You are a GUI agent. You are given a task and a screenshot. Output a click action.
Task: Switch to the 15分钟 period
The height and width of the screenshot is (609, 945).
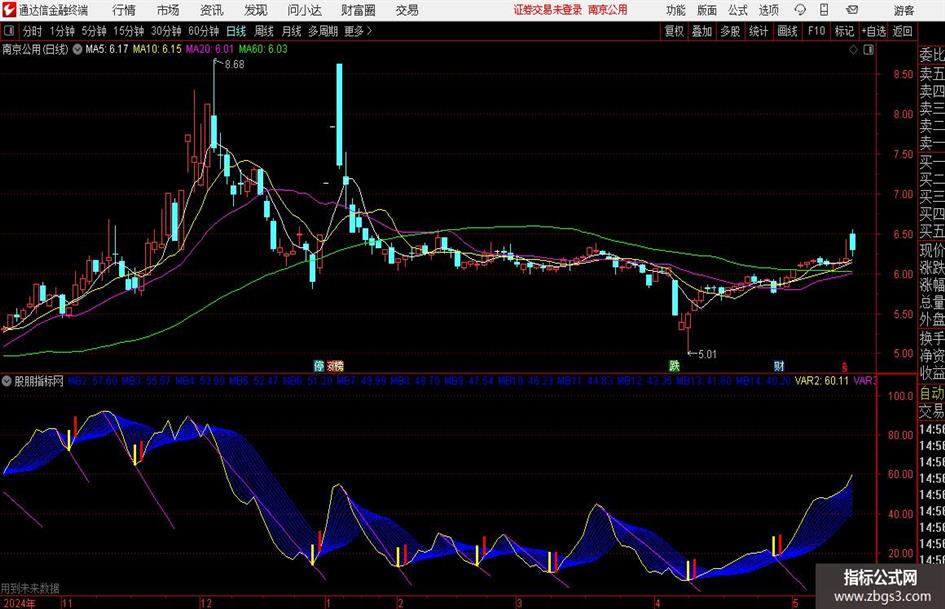[128, 31]
